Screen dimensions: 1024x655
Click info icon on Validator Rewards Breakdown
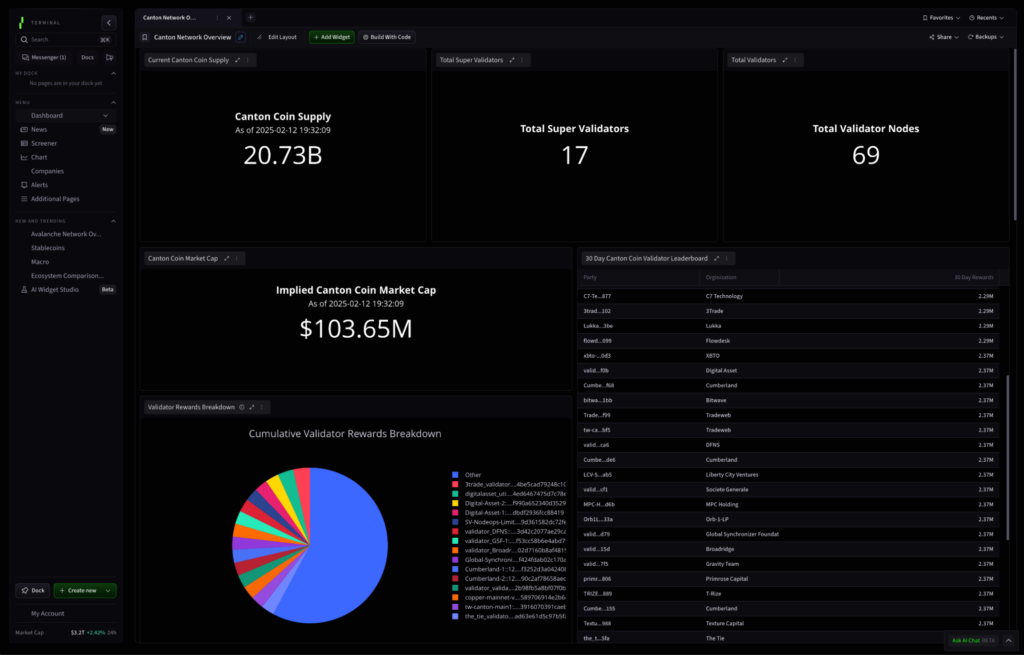click(242, 407)
